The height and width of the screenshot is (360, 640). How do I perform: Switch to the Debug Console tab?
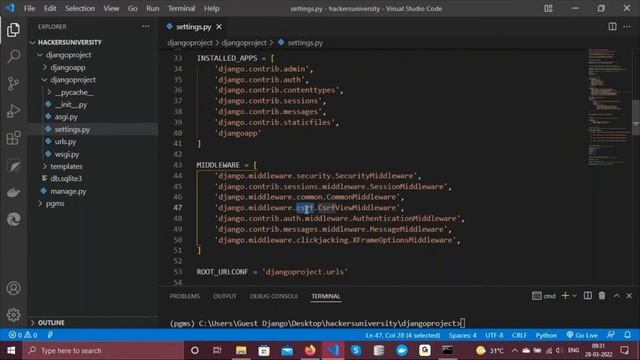coord(274,296)
